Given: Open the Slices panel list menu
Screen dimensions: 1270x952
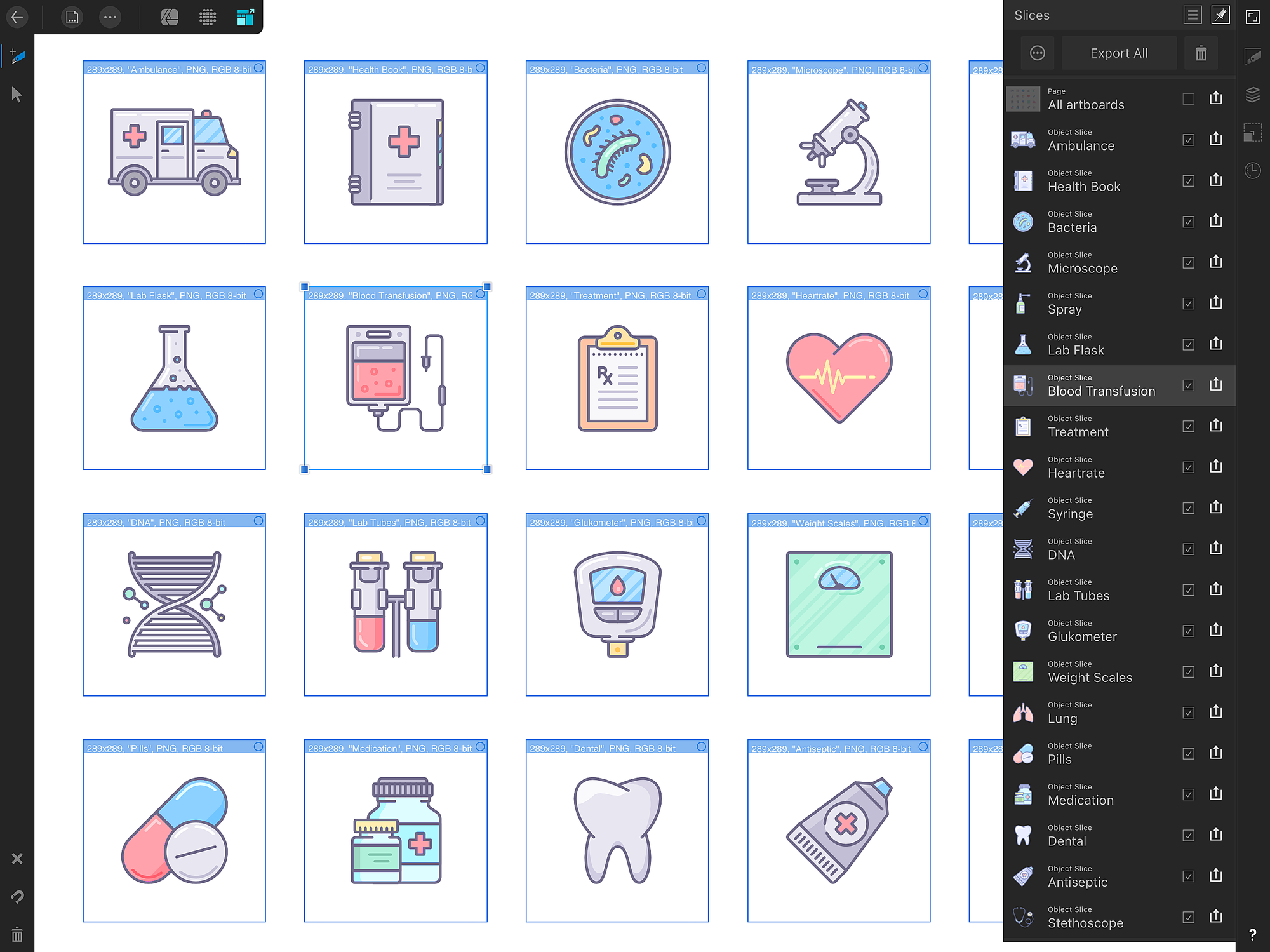Looking at the screenshot, I should pyautogui.click(x=1193, y=15).
